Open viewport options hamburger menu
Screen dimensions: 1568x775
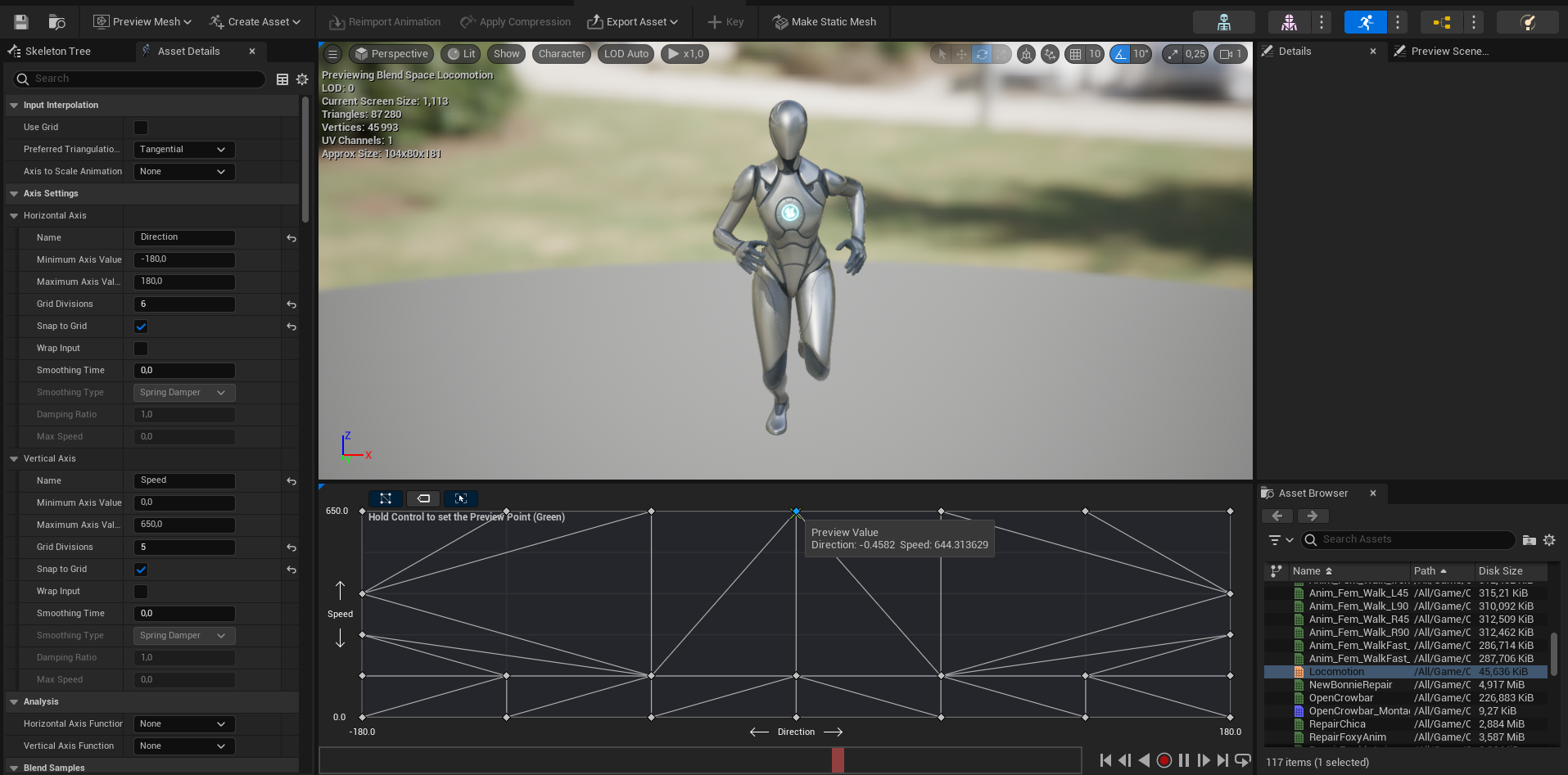coord(332,54)
